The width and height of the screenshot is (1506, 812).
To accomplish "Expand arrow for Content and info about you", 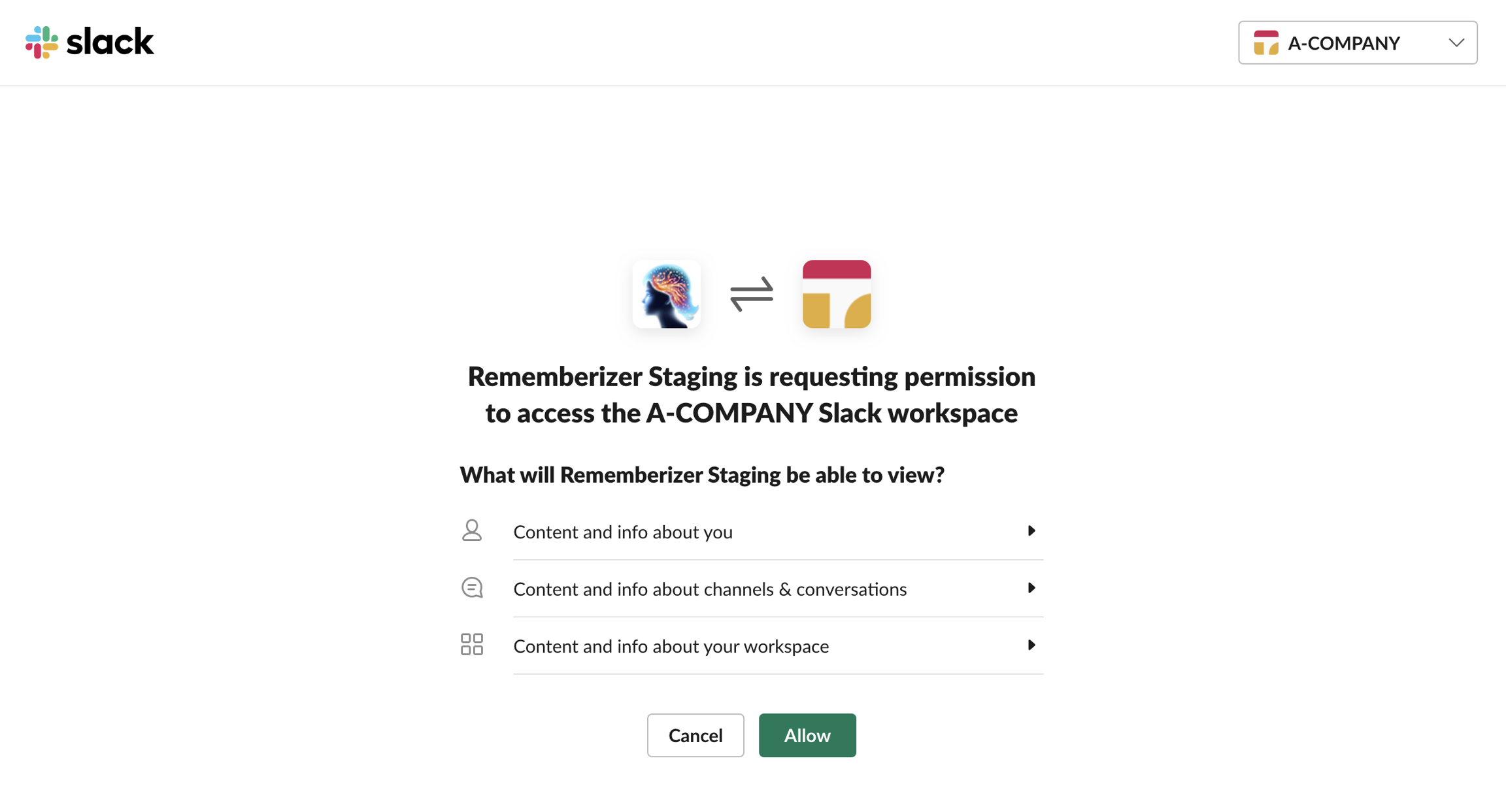I will point(1031,530).
